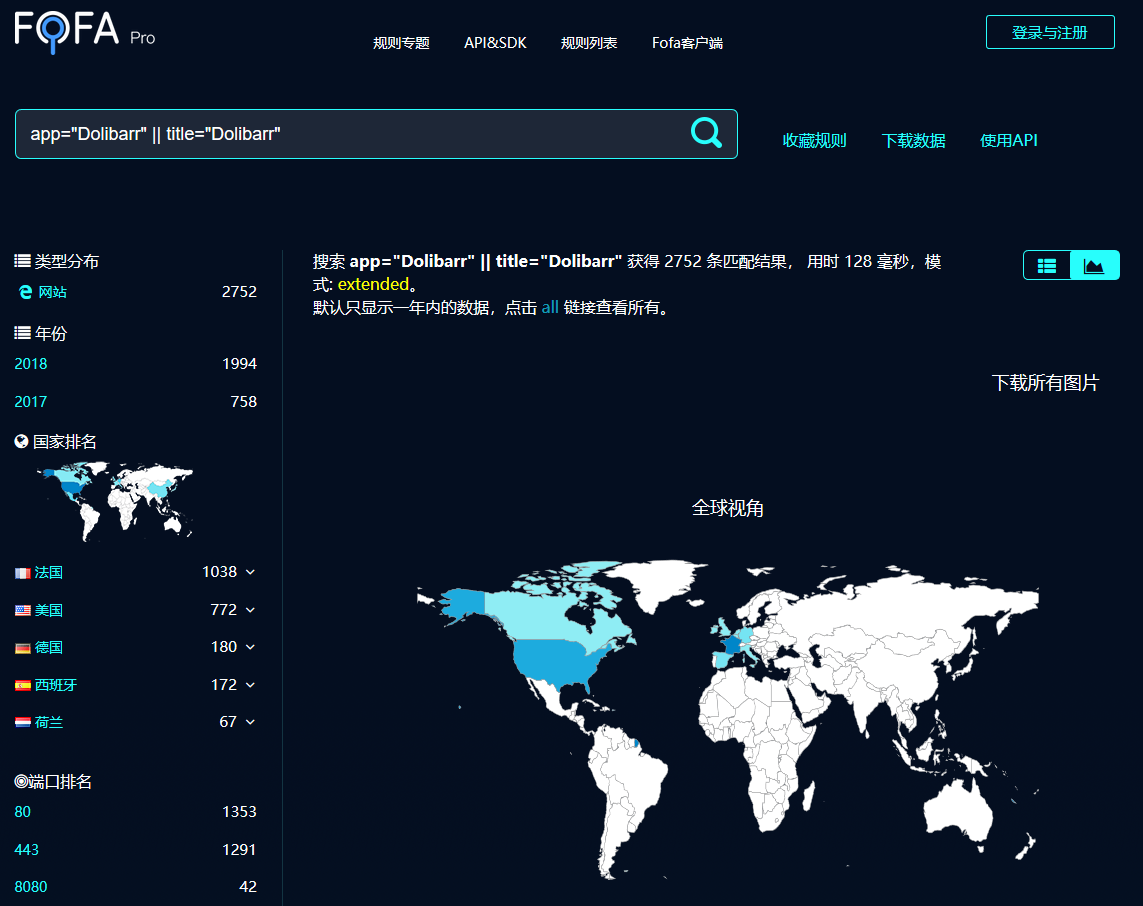Image resolution: width=1143 pixels, height=906 pixels.
Task: Click the small world map thumbnail
Action: [115, 501]
